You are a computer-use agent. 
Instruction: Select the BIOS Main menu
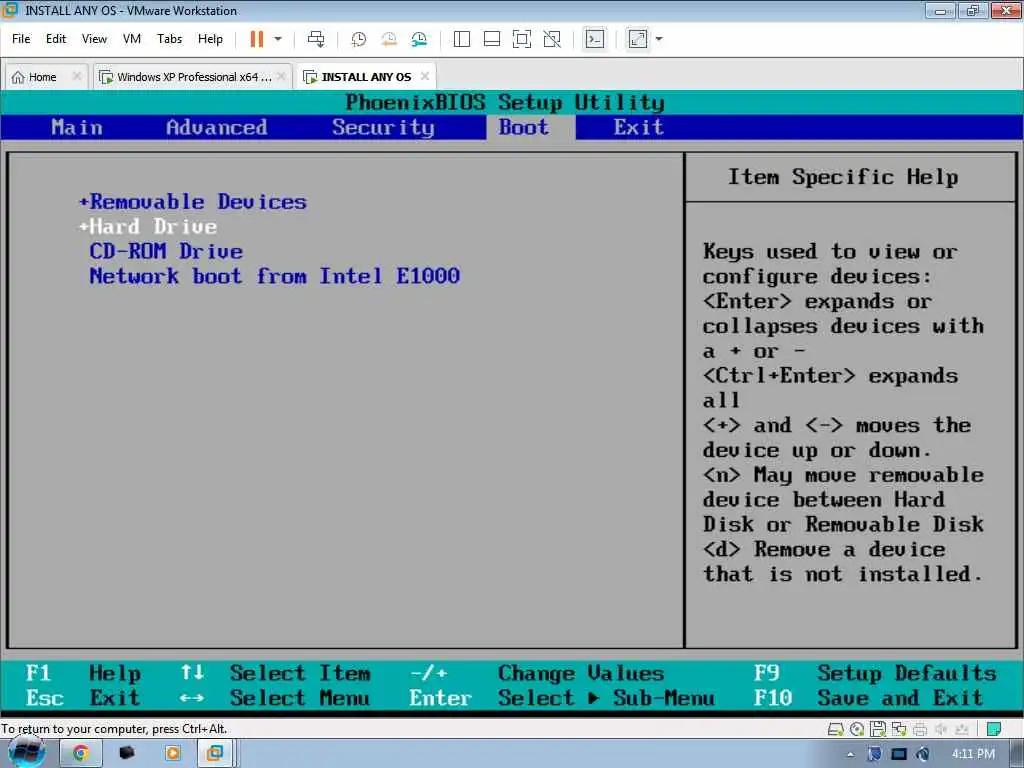coord(77,127)
